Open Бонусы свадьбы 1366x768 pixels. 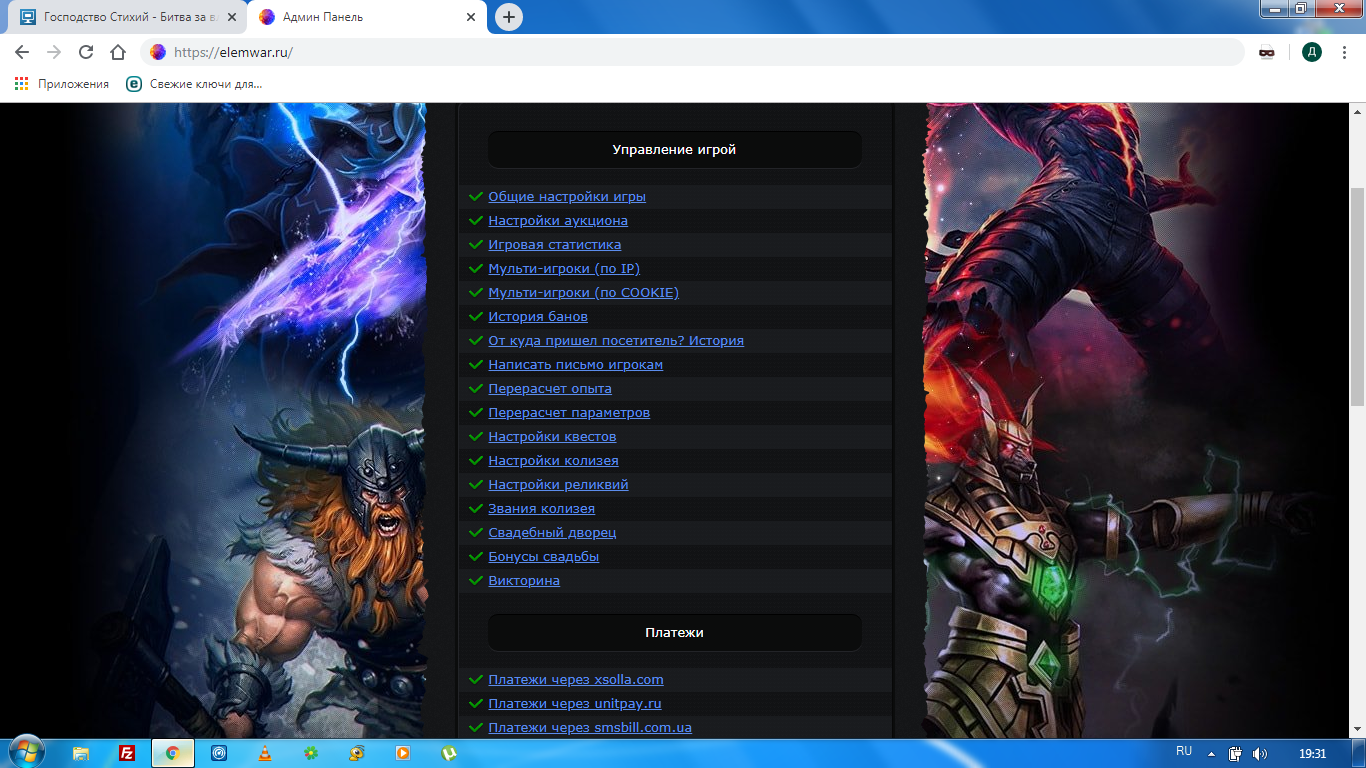tap(544, 557)
